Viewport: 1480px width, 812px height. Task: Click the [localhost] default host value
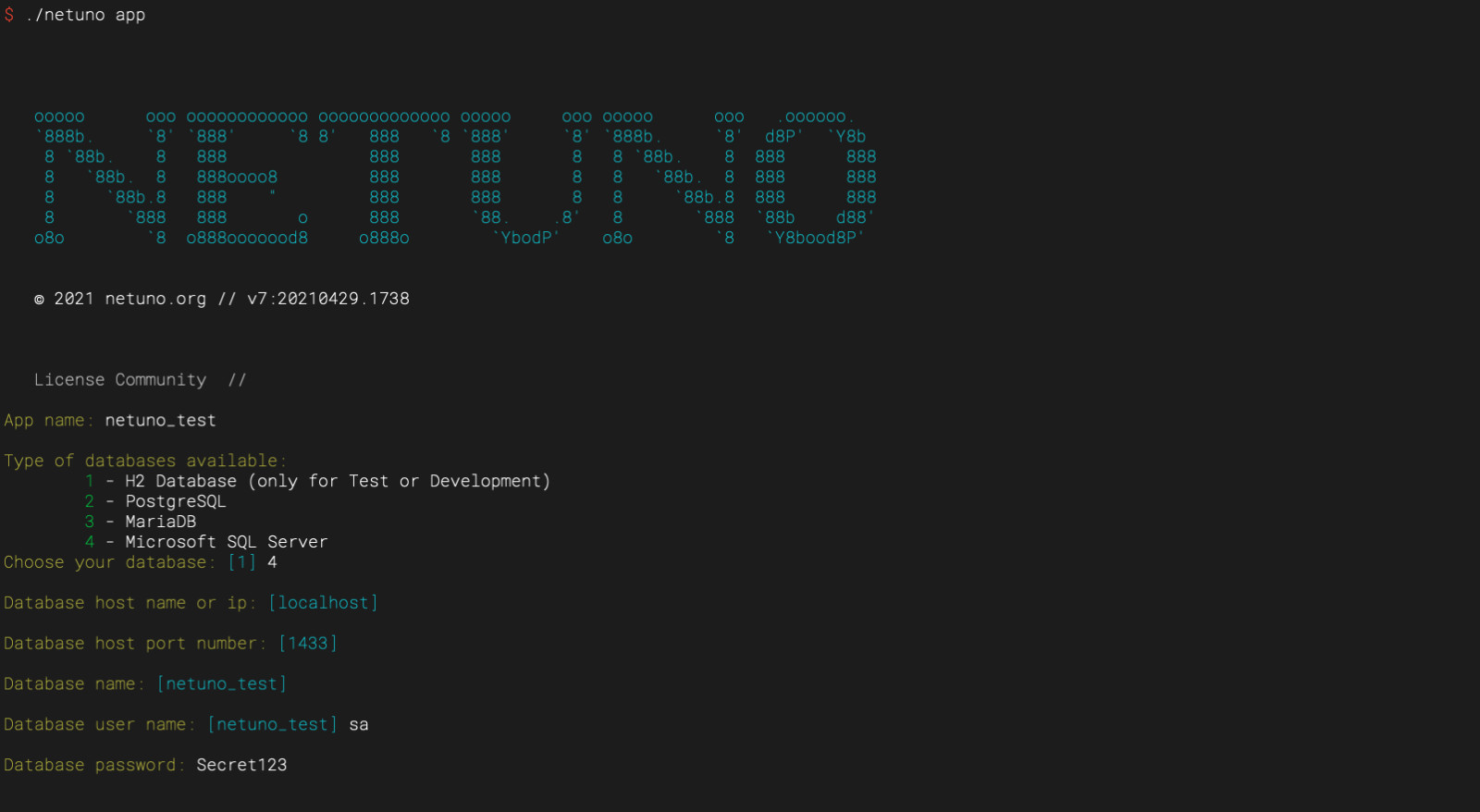[x=323, y=603]
